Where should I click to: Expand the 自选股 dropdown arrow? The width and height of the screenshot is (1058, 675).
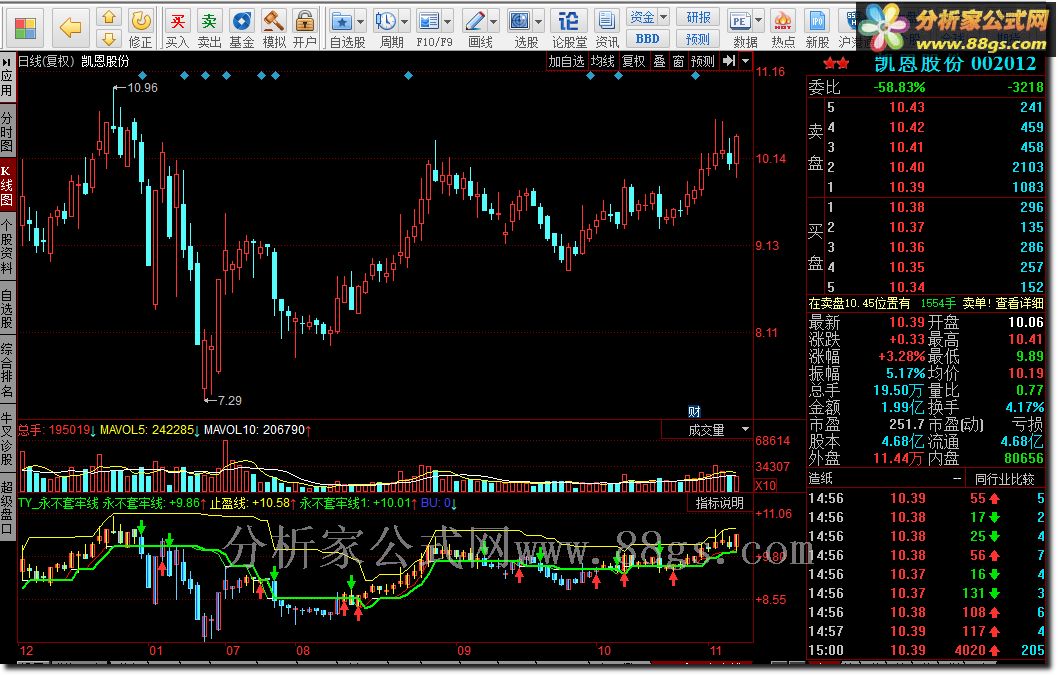[360, 22]
